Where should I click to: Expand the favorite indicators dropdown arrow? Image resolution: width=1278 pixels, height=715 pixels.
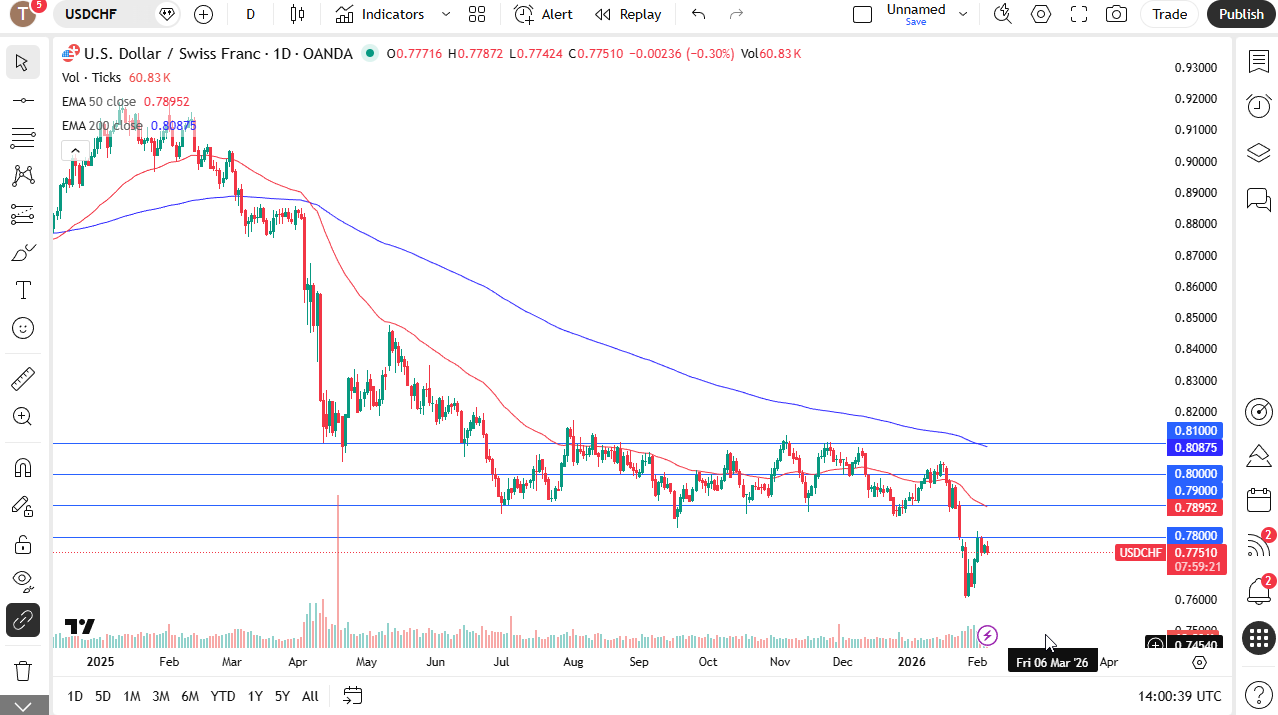pos(446,14)
